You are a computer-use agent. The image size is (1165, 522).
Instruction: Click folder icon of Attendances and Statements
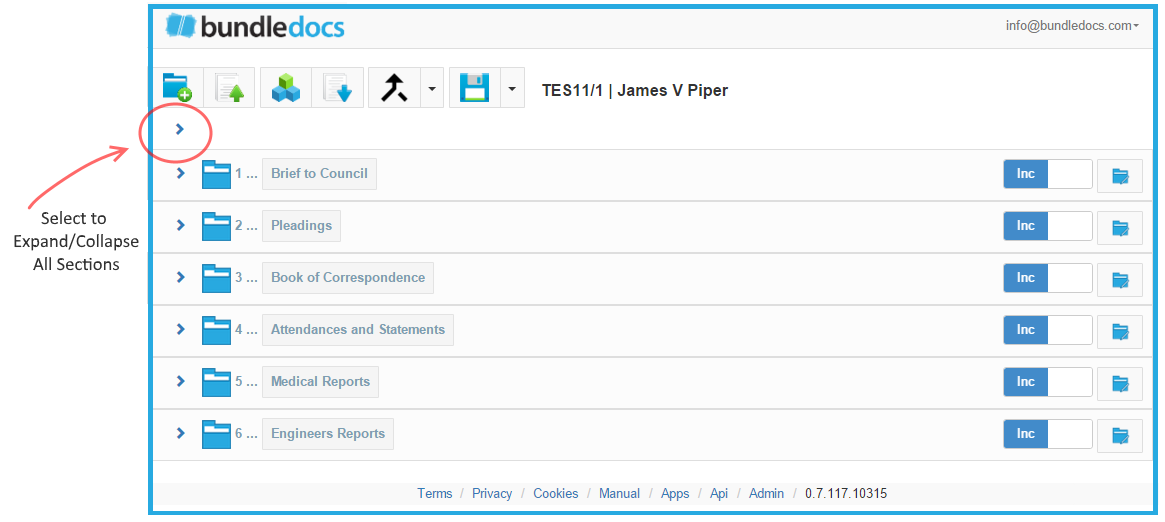coord(216,330)
